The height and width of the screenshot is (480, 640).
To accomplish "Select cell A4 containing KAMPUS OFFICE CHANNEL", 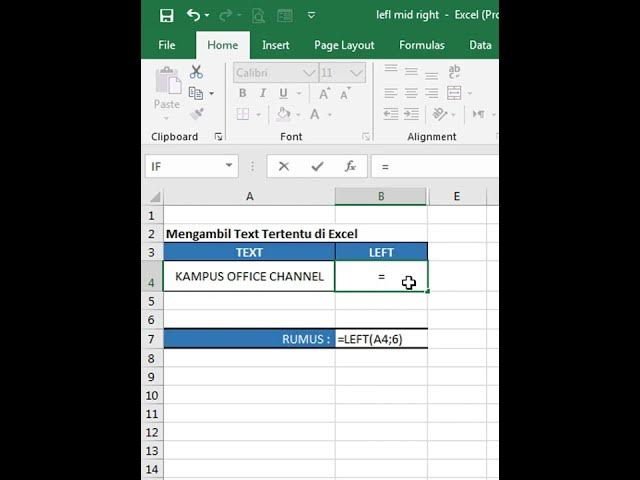I will tap(249, 276).
